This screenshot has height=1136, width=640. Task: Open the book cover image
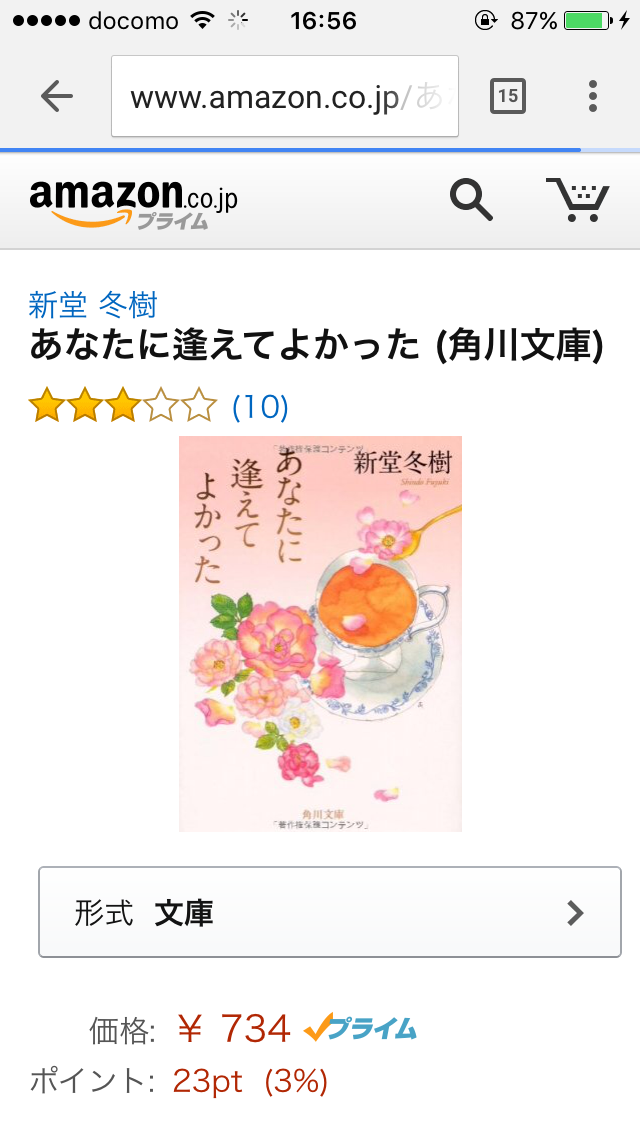point(320,634)
